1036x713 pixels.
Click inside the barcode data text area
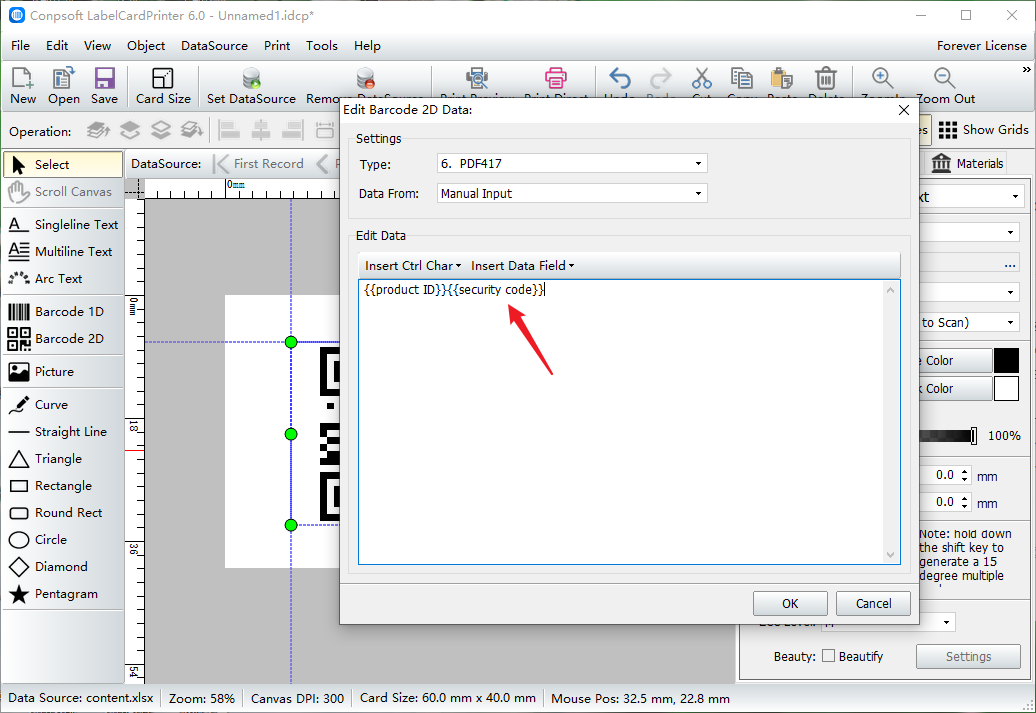coord(621,422)
